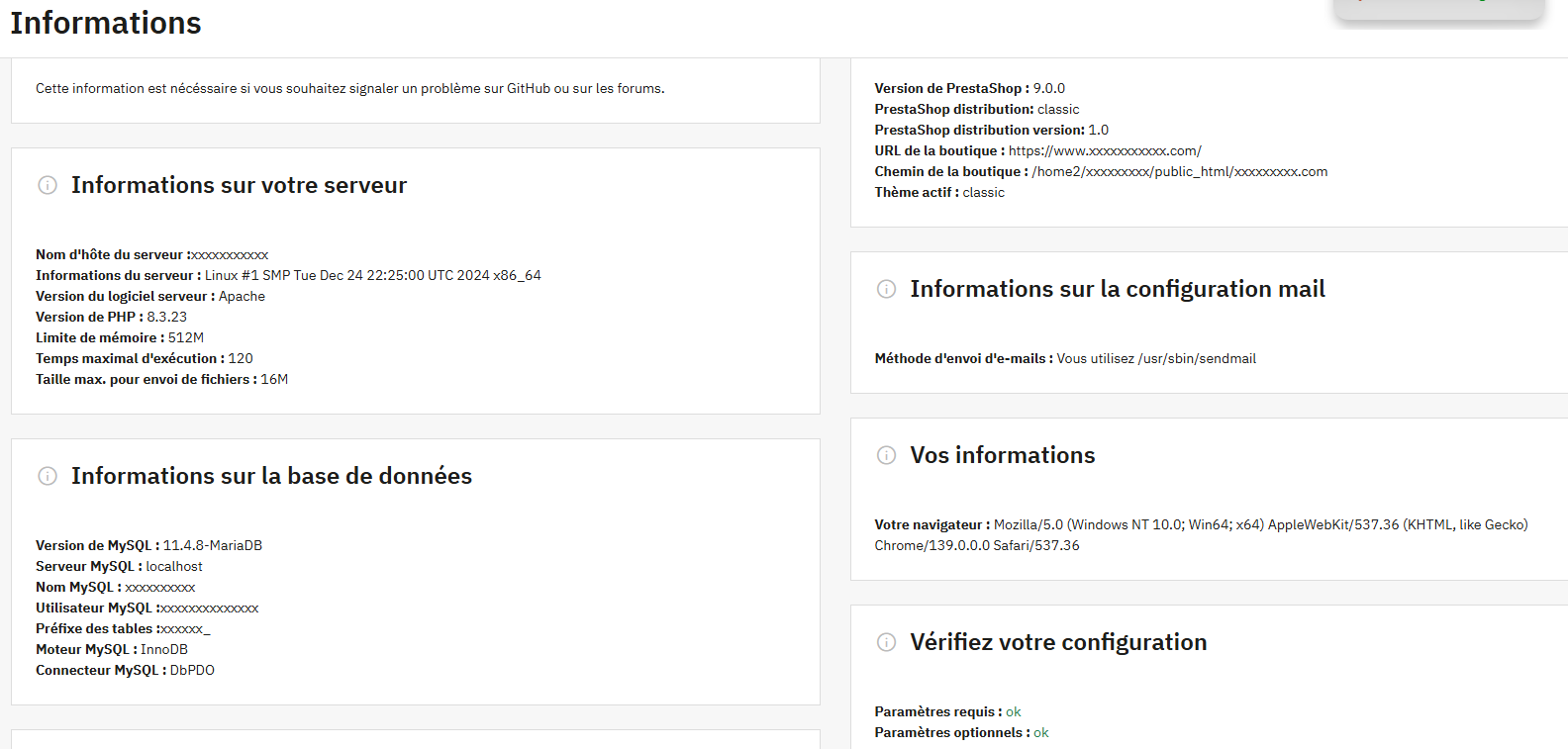Click Connecteur MySQL value DbPDO
Screen dimensions: 1568x749
pos(192,670)
